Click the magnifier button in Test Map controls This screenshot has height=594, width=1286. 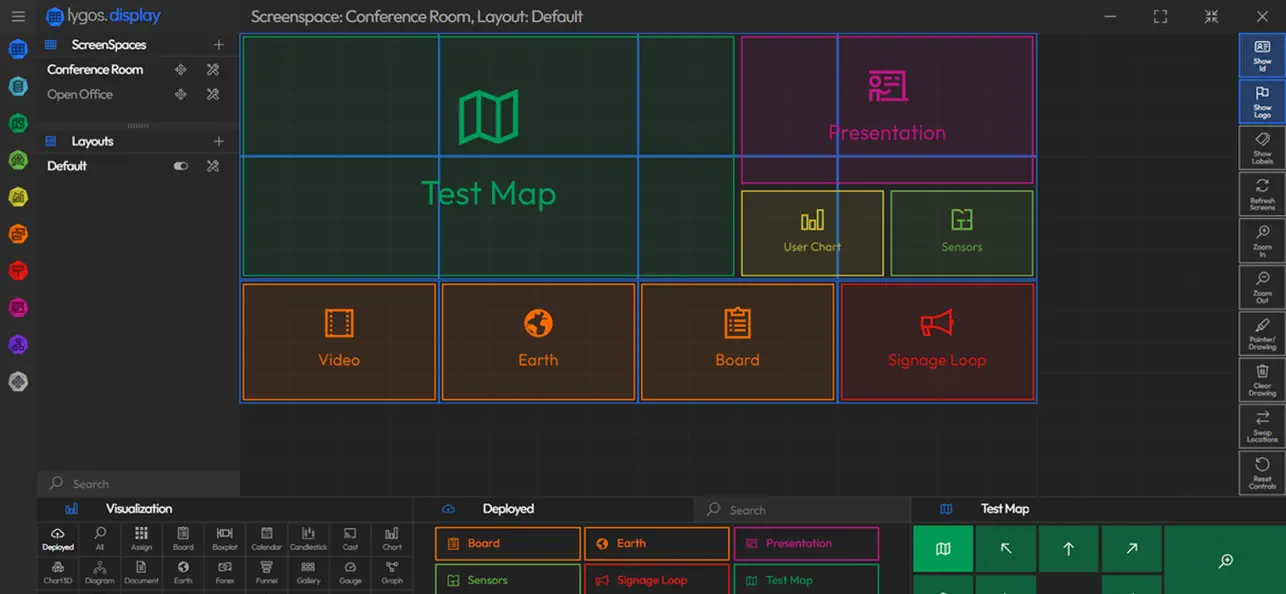click(1225, 560)
